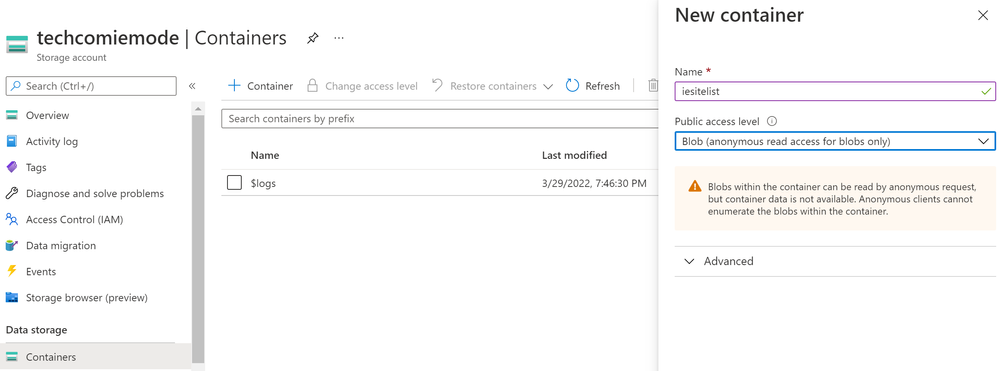Open the Public access level dropdown
999x371 pixels.
pos(835,141)
